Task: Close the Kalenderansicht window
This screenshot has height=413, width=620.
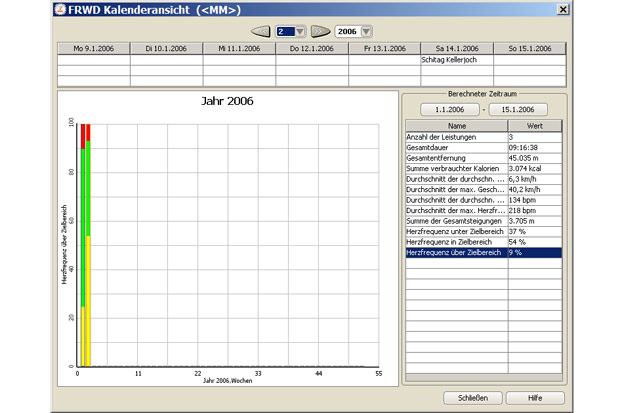Action: pos(563,8)
